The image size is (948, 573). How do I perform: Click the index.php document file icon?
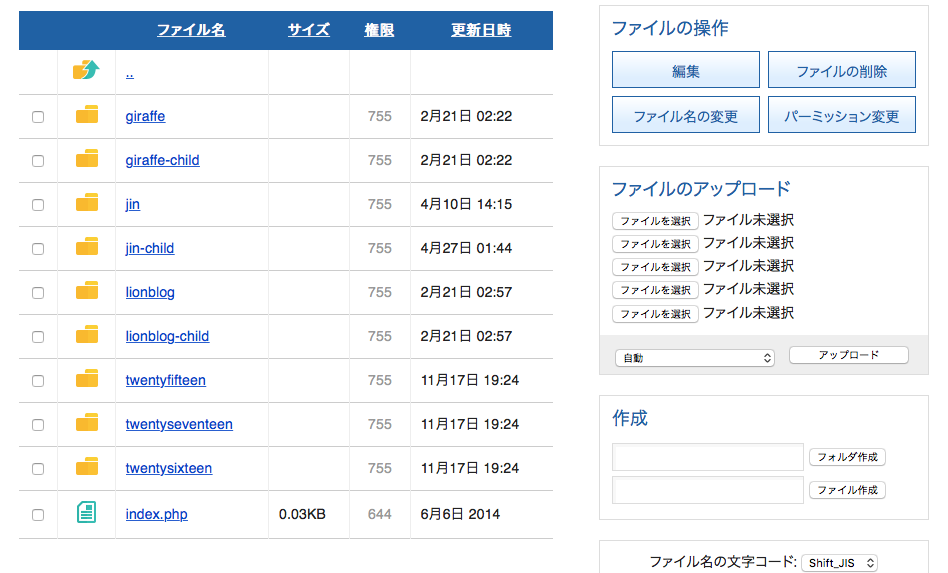click(x=86, y=513)
